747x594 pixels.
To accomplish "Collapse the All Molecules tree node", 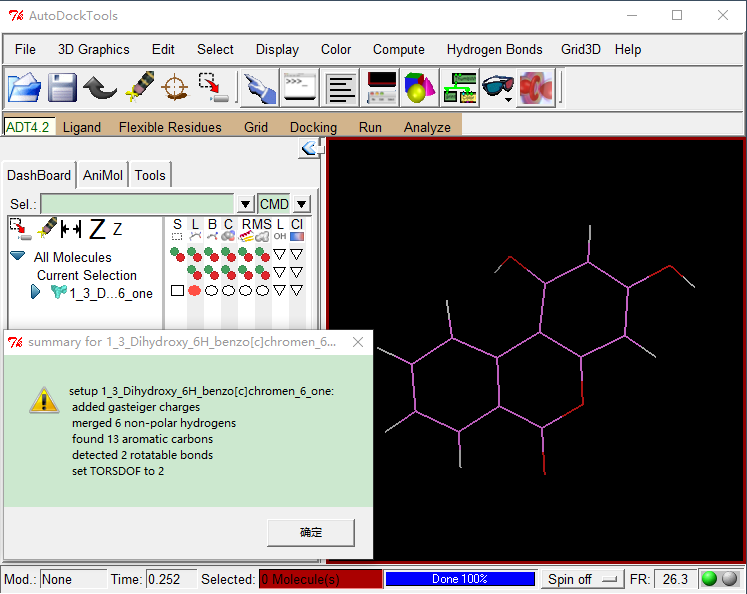I will (x=17, y=257).
